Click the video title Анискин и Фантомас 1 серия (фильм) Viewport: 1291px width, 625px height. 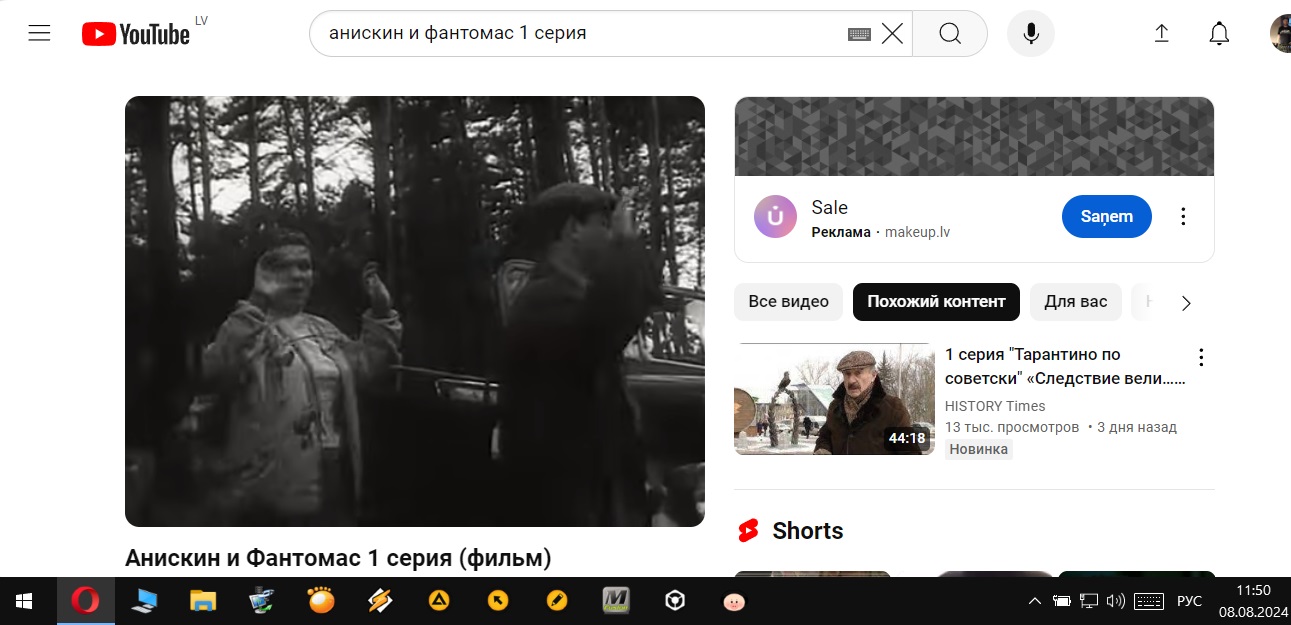coord(338,558)
